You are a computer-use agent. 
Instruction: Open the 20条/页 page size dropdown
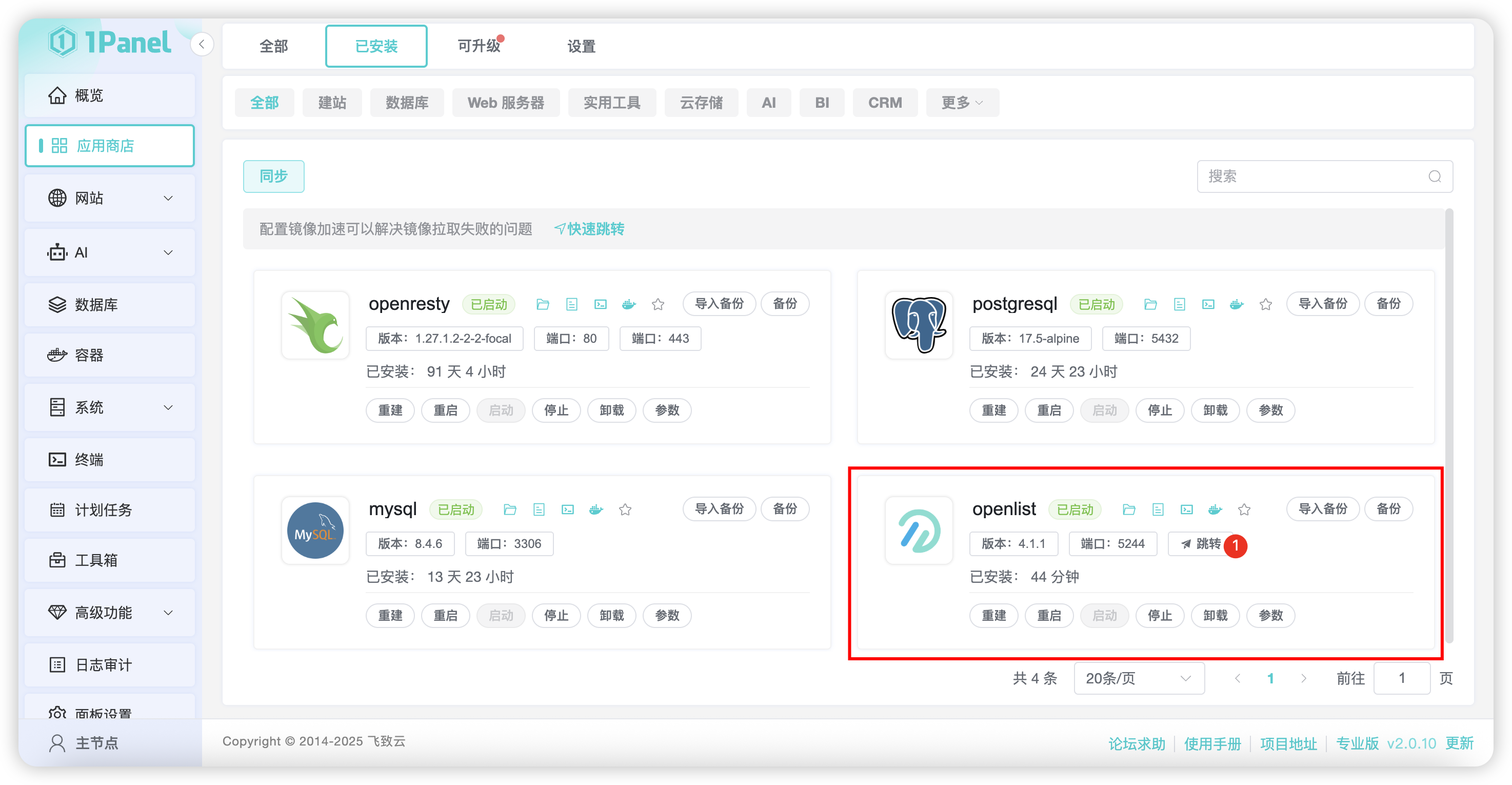click(1138, 678)
